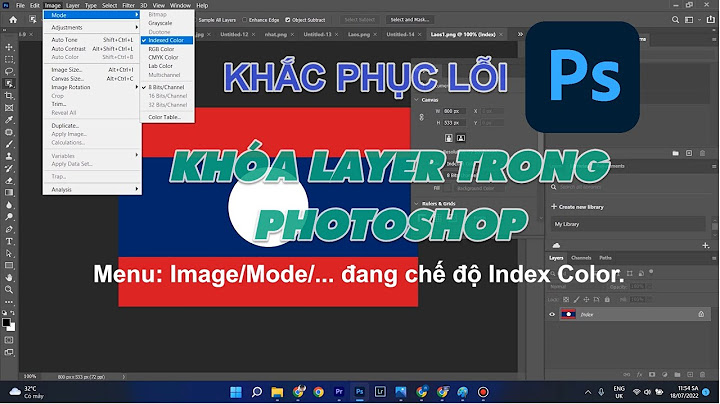
Task: Select the Rectangular Marquee tool
Action: click(x=9, y=59)
